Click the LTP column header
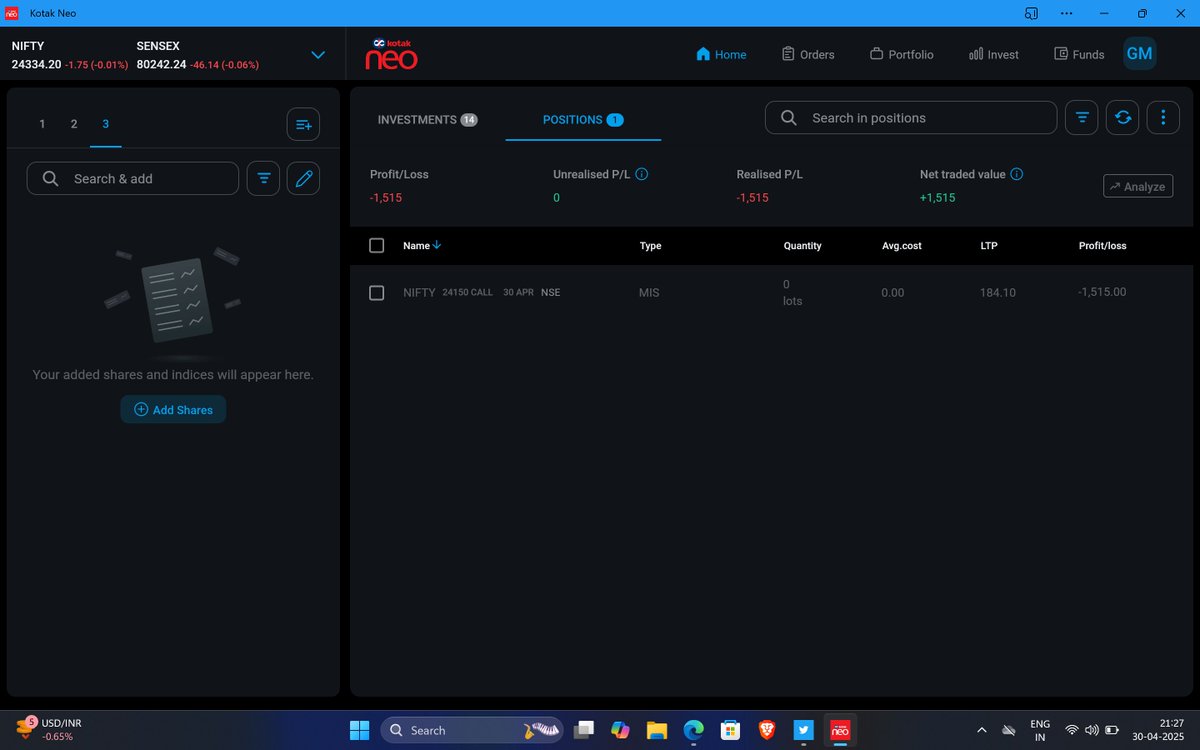Viewport: 1200px width, 750px height. (x=989, y=246)
